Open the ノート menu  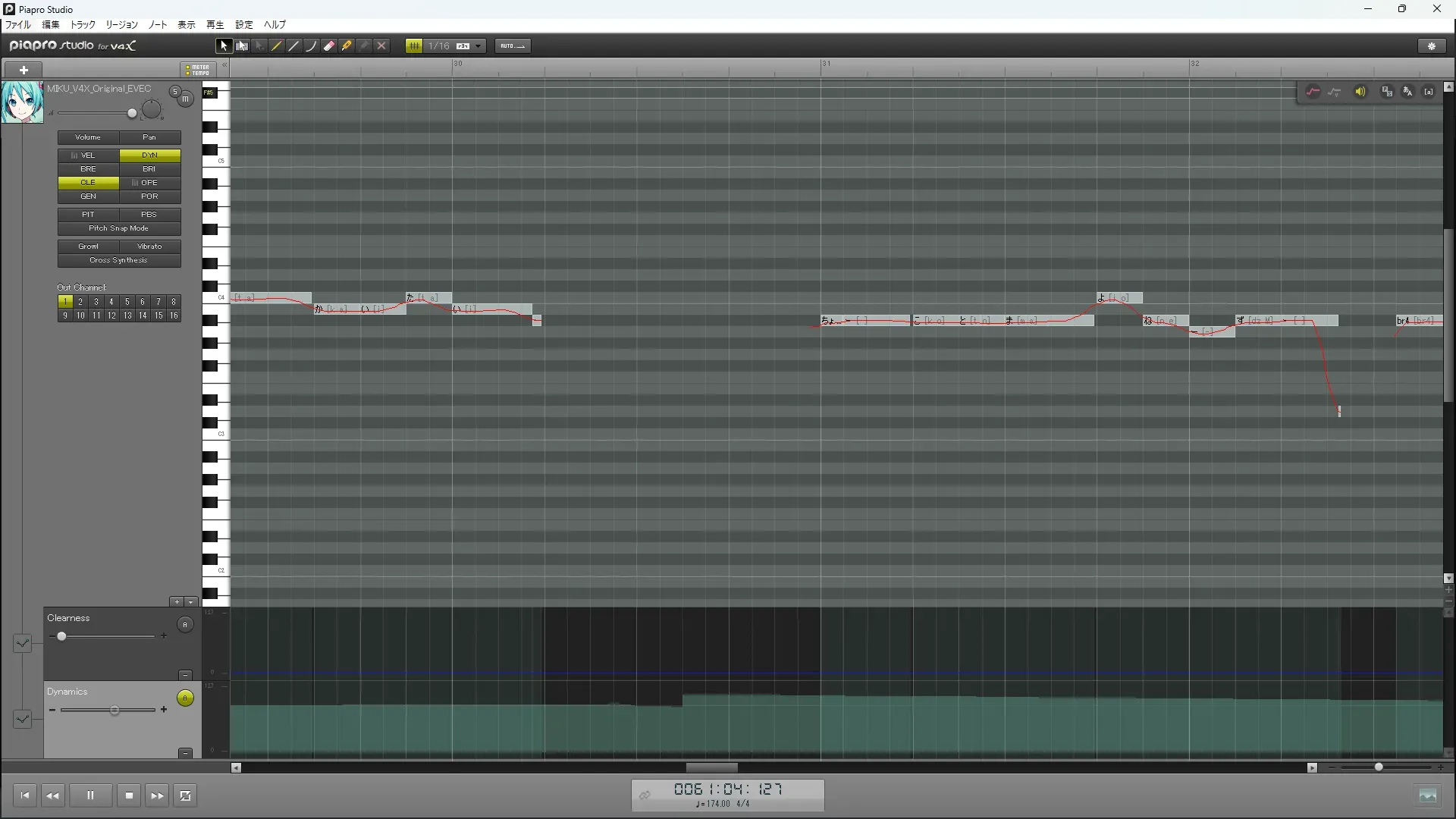pyautogui.click(x=158, y=25)
